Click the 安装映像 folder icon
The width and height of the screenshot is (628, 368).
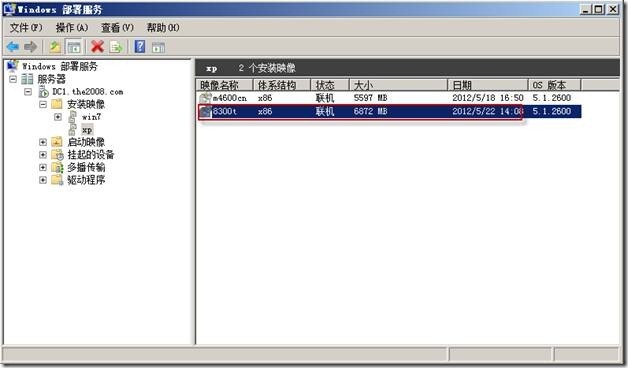pyautogui.click(x=57, y=104)
